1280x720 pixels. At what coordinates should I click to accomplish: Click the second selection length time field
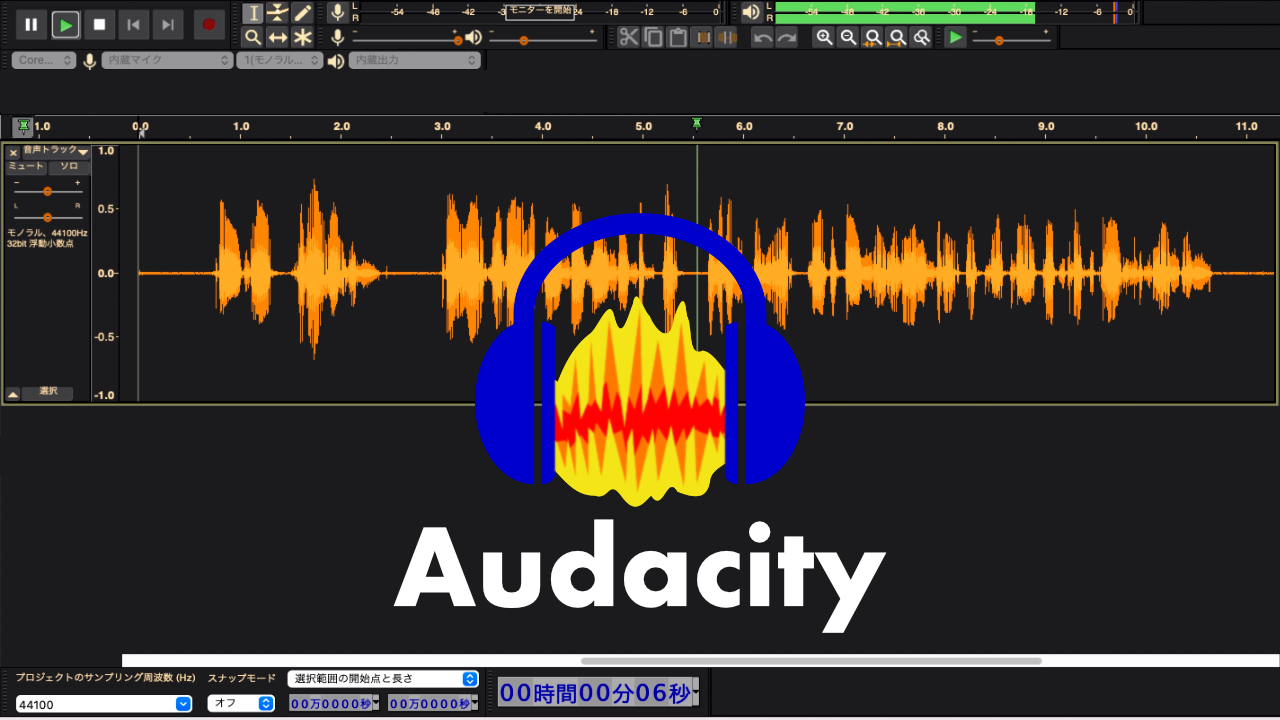click(429, 704)
